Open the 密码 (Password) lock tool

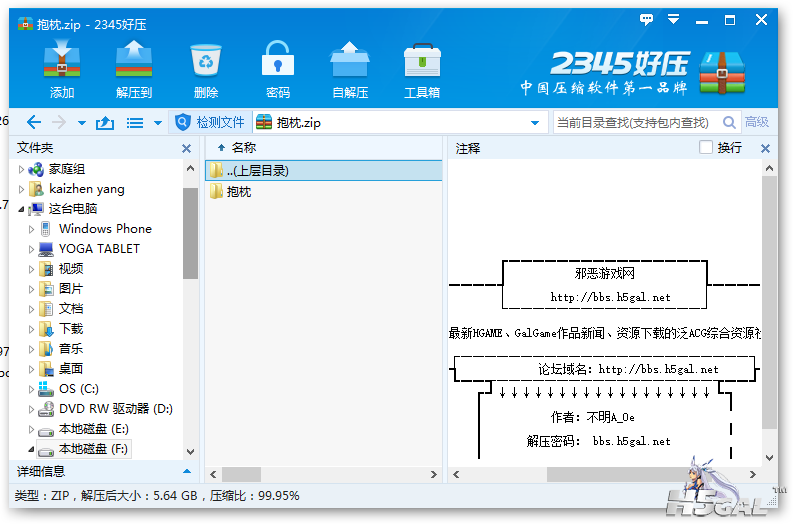[278, 59]
